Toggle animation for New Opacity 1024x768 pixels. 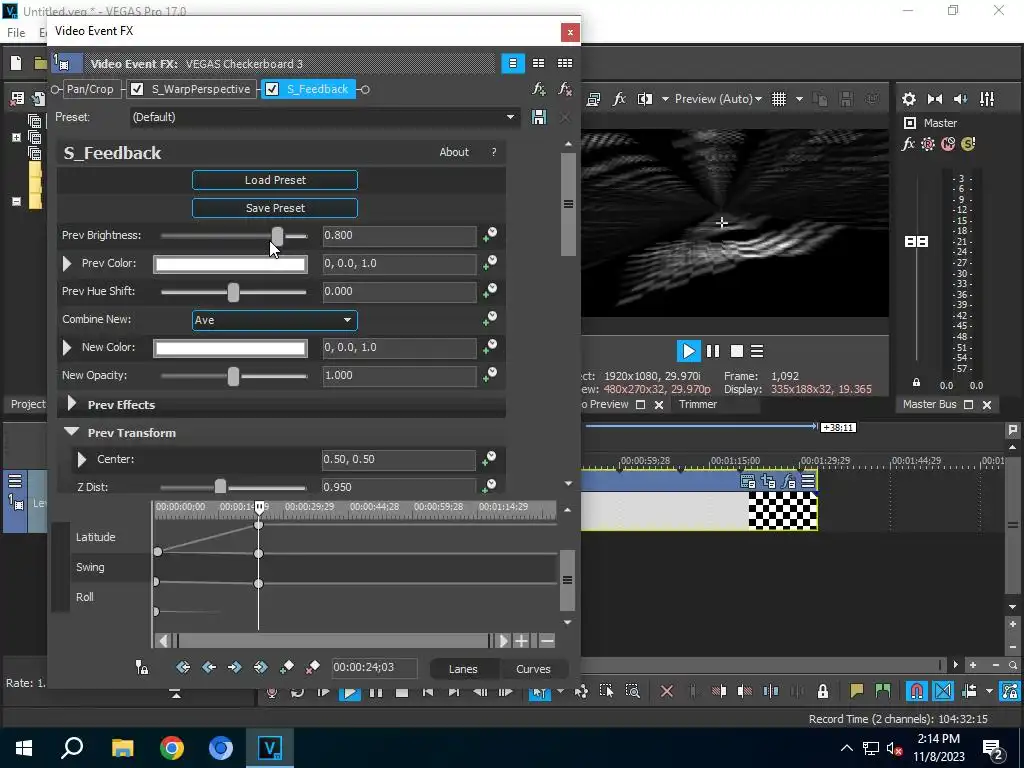point(490,375)
